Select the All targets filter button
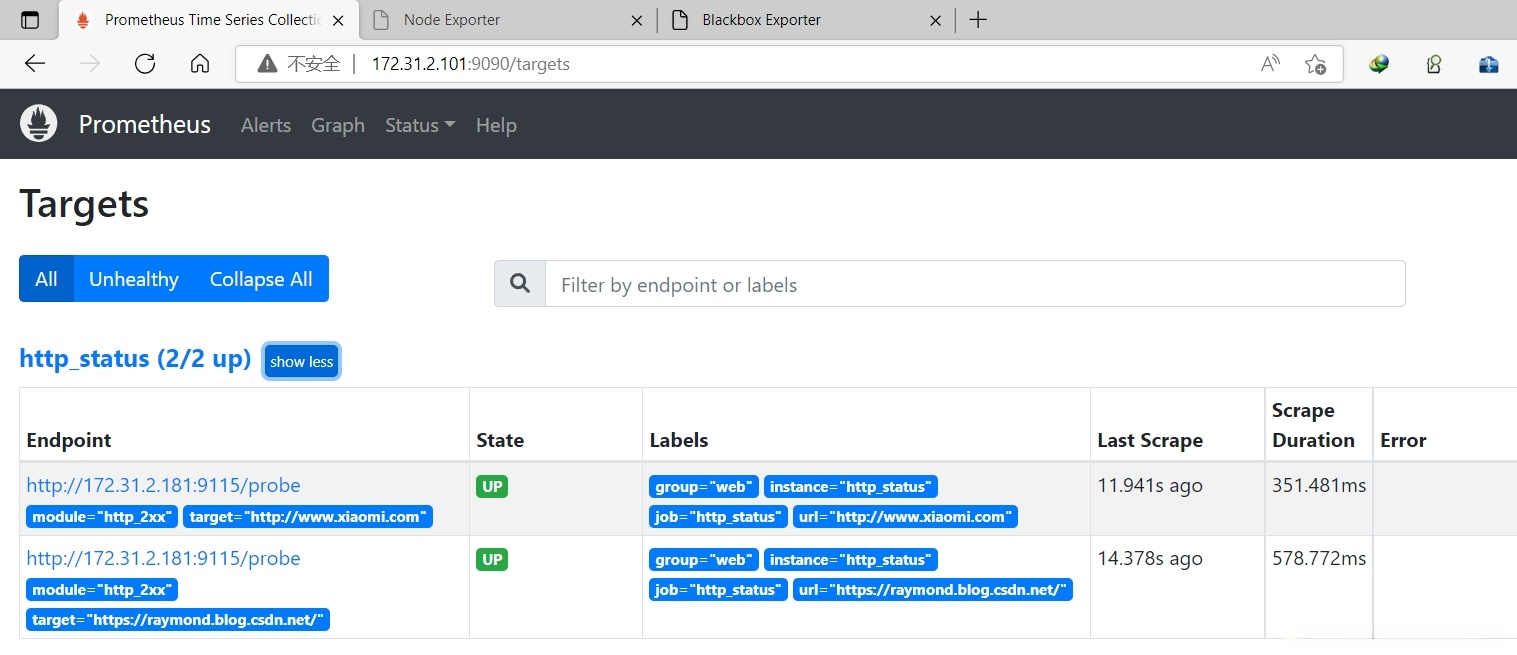Viewport: 1517px width, 655px height. [46, 279]
